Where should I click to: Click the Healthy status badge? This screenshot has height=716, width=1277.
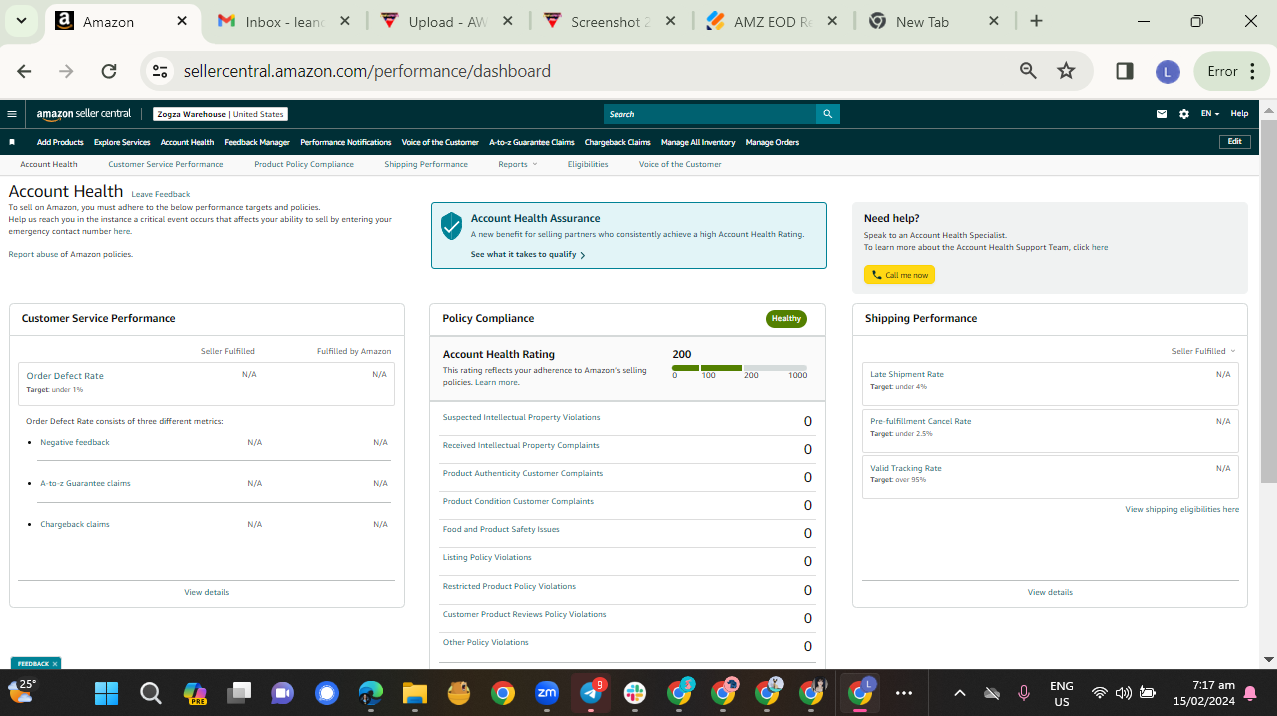tap(786, 319)
